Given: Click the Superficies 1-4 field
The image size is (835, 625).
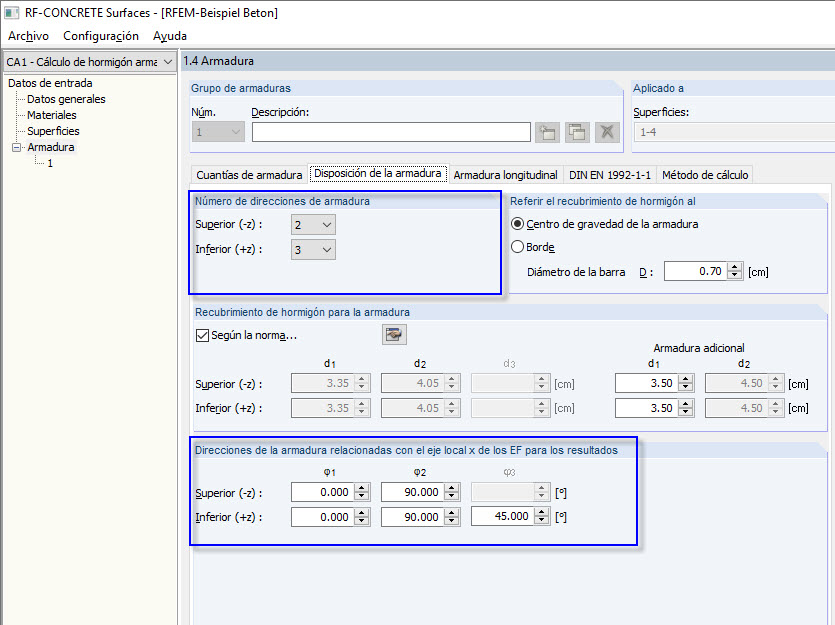Looking at the screenshot, I should point(734,132).
